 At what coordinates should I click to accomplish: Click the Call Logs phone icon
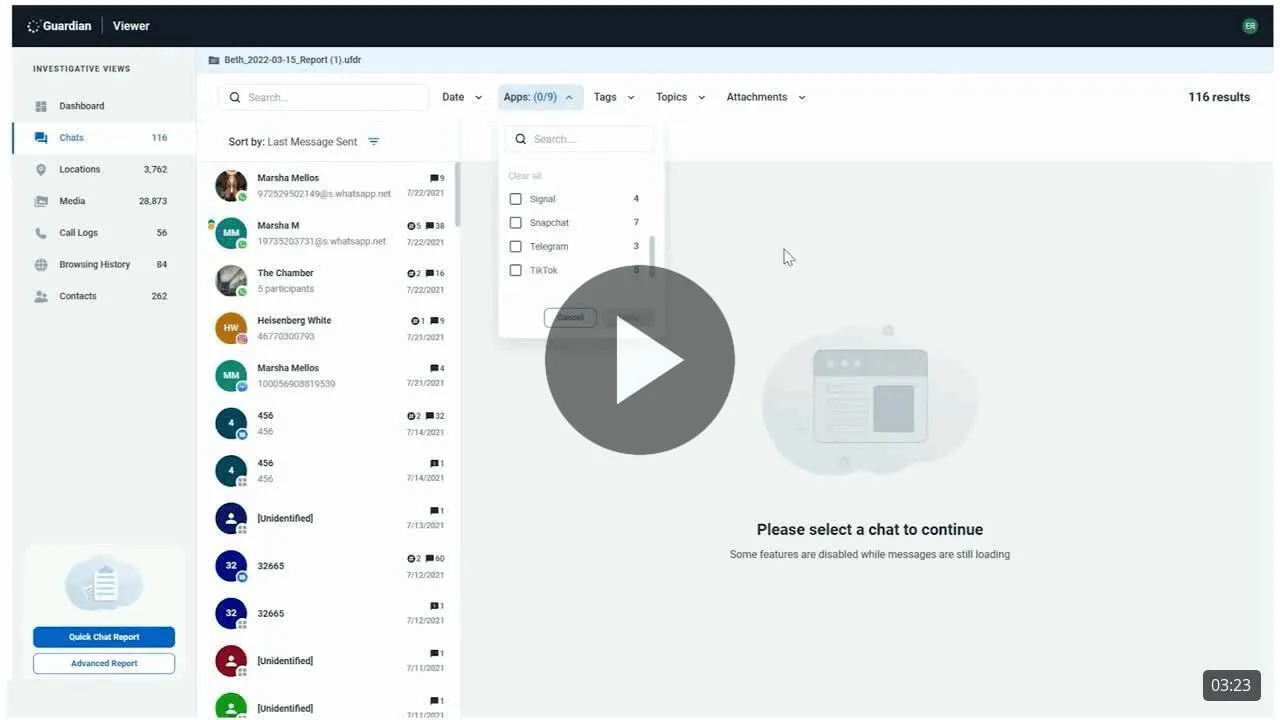(x=41, y=233)
